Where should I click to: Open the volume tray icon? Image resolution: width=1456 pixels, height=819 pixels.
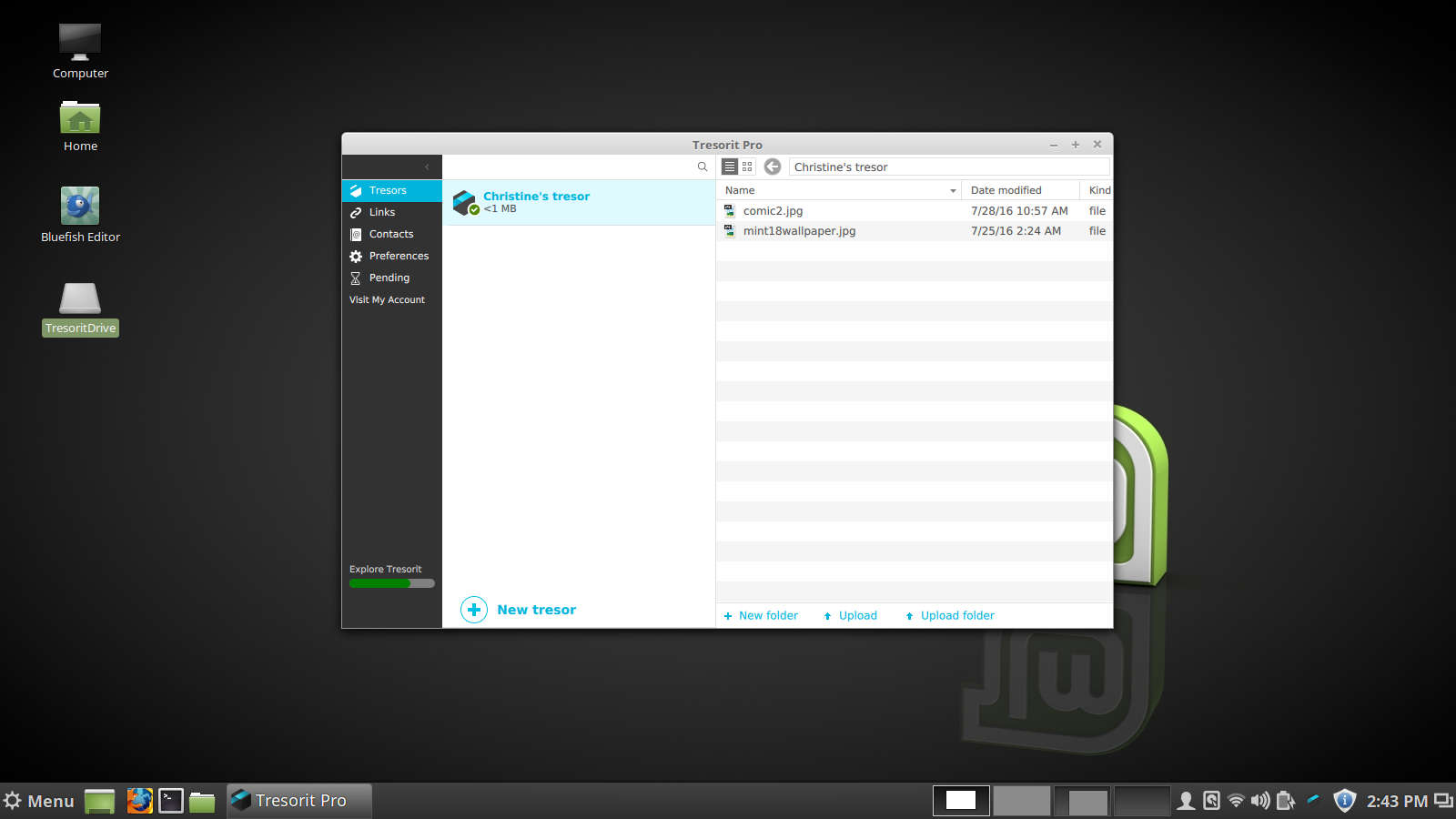point(1260,801)
